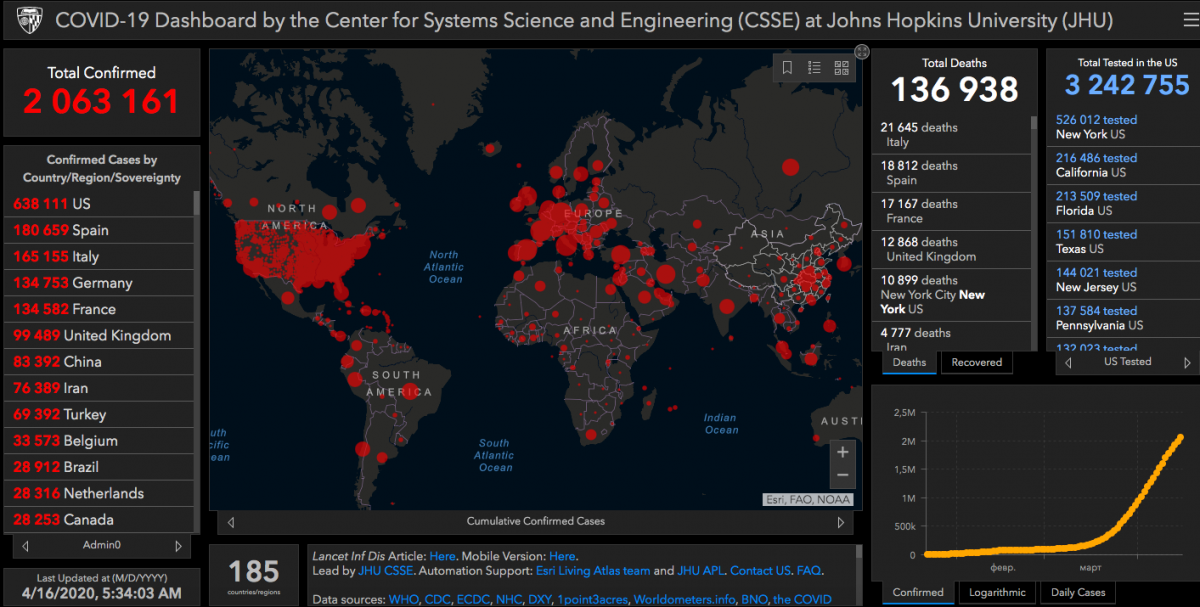Open the JHU APL link
Screen dimensions: 1200x607
point(701,571)
